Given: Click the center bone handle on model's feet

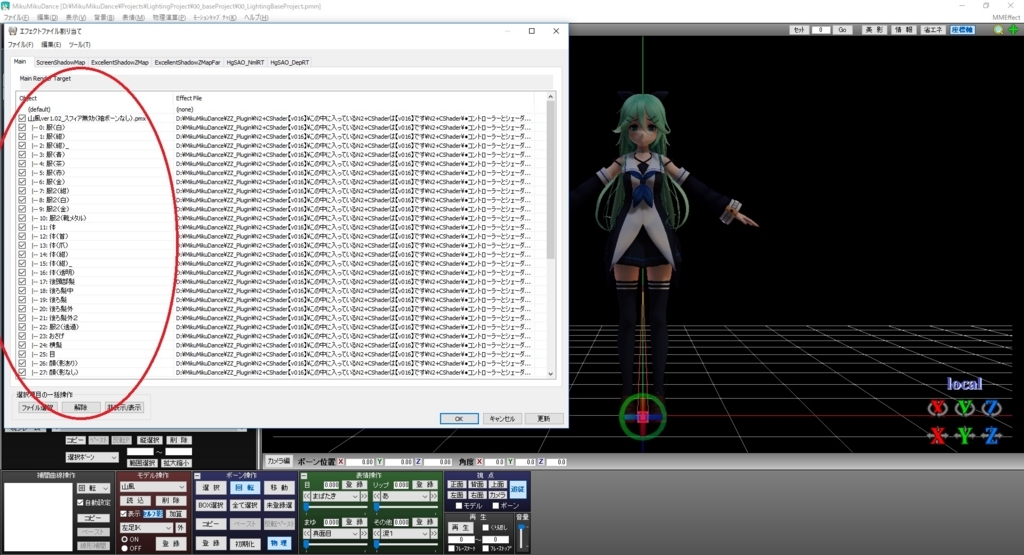Looking at the screenshot, I should (643, 417).
